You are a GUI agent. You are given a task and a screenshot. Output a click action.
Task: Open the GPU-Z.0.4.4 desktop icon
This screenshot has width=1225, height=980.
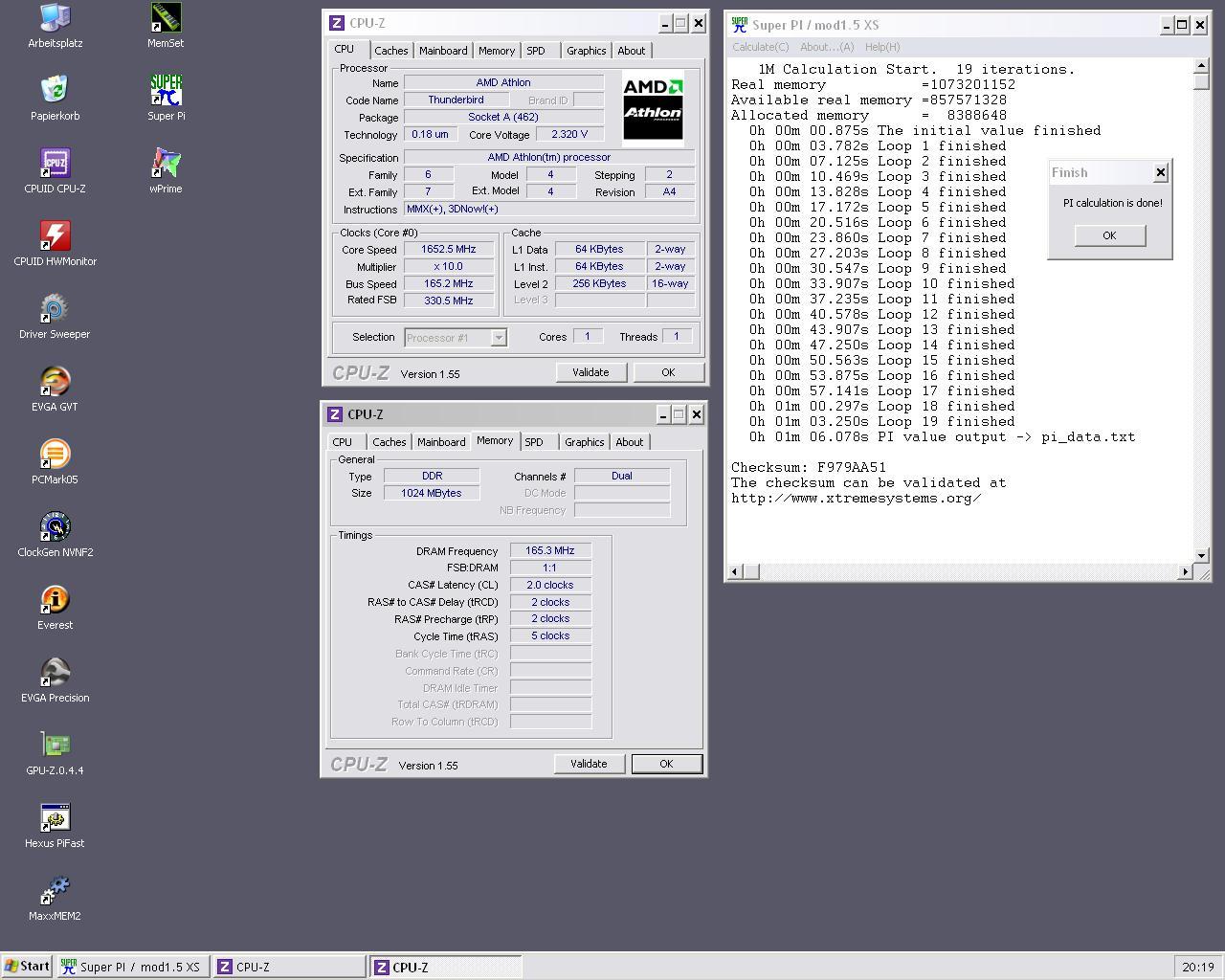[x=55, y=752]
